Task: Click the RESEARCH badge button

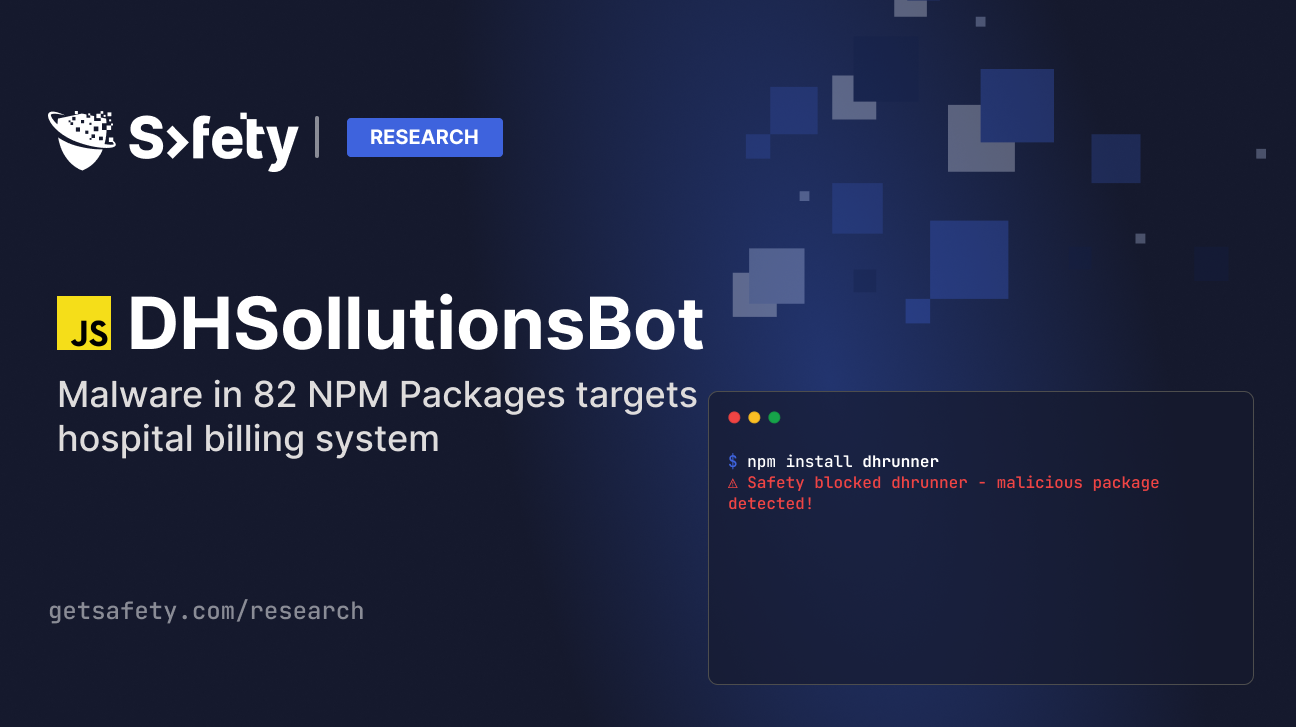Action: [425, 137]
